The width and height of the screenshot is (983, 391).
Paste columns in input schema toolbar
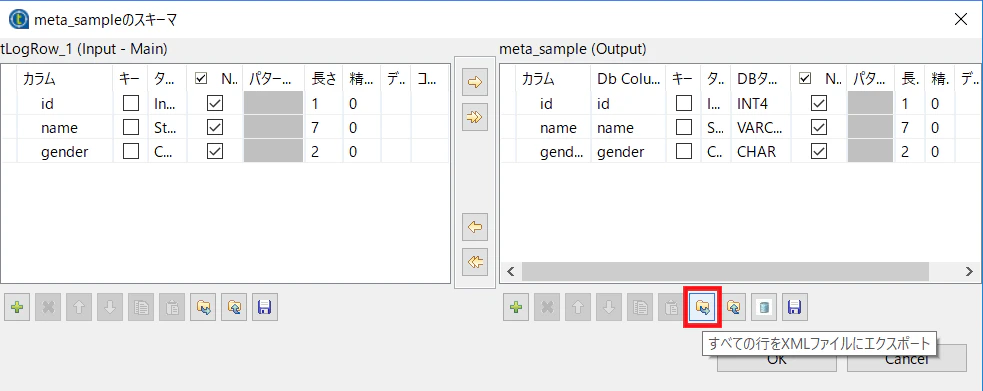[172, 308]
